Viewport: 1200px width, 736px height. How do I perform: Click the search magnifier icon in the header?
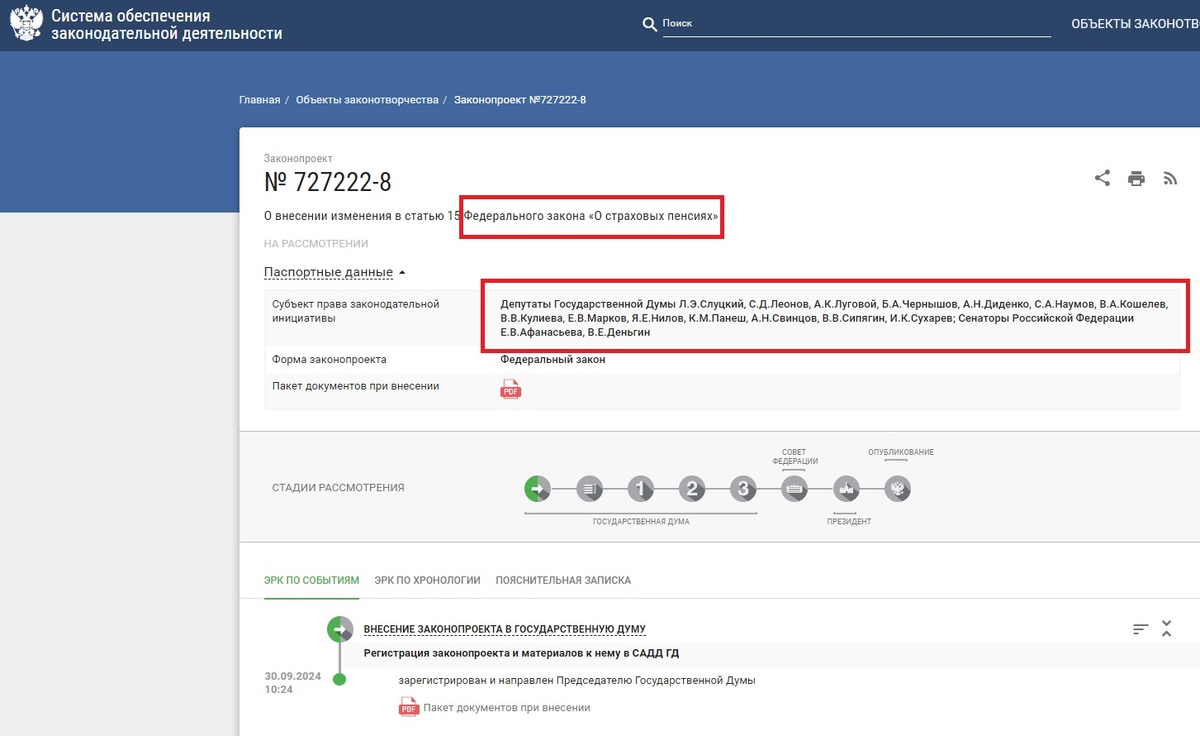pyautogui.click(x=649, y=23)
